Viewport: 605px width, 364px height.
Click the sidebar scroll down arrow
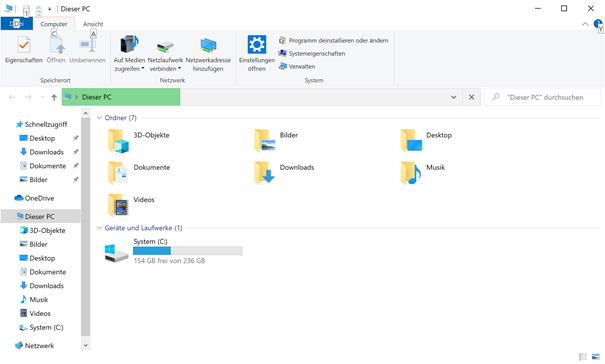(x=86, y=345)
